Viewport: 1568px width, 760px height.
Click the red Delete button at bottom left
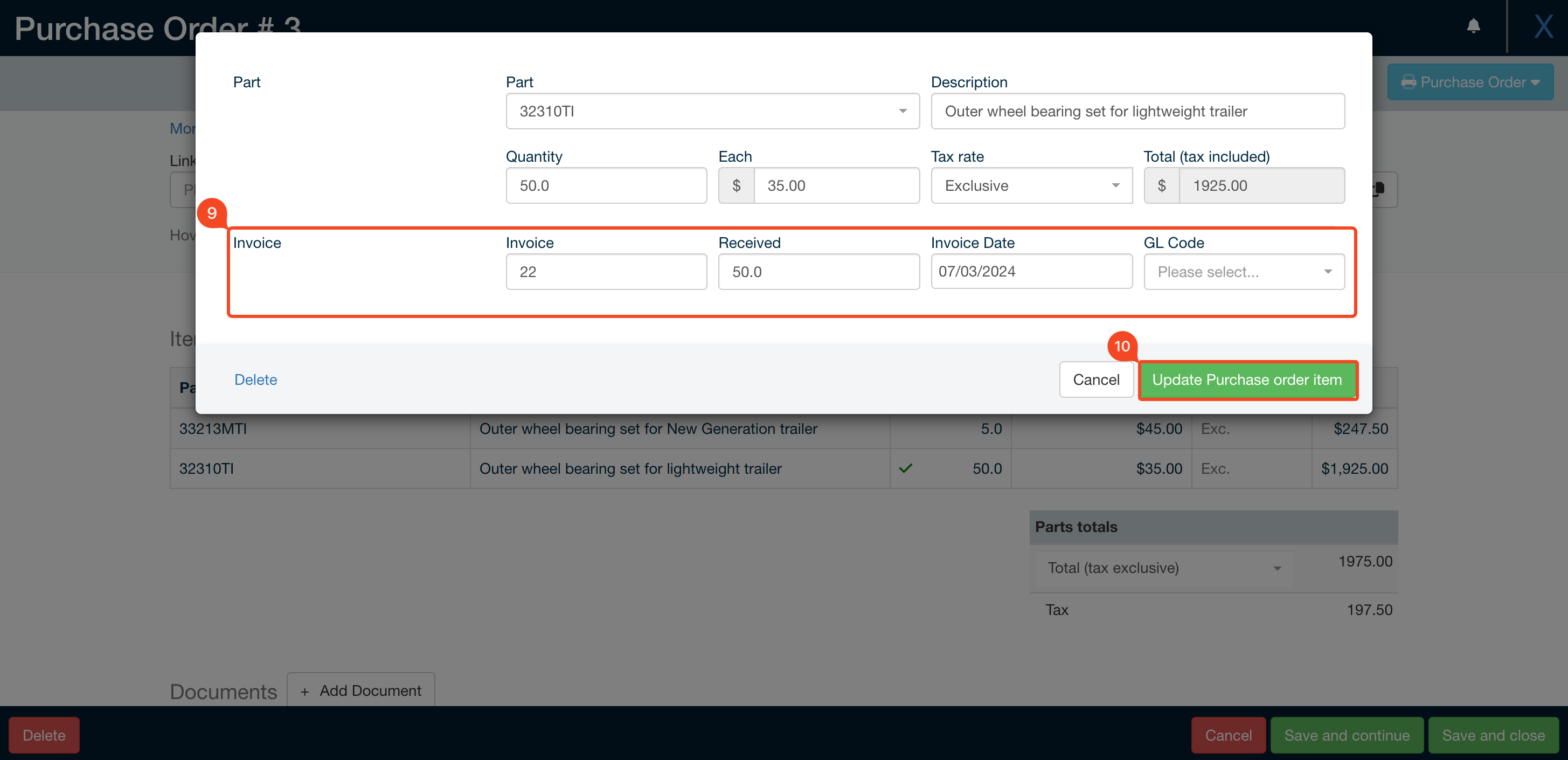(43, 735)
